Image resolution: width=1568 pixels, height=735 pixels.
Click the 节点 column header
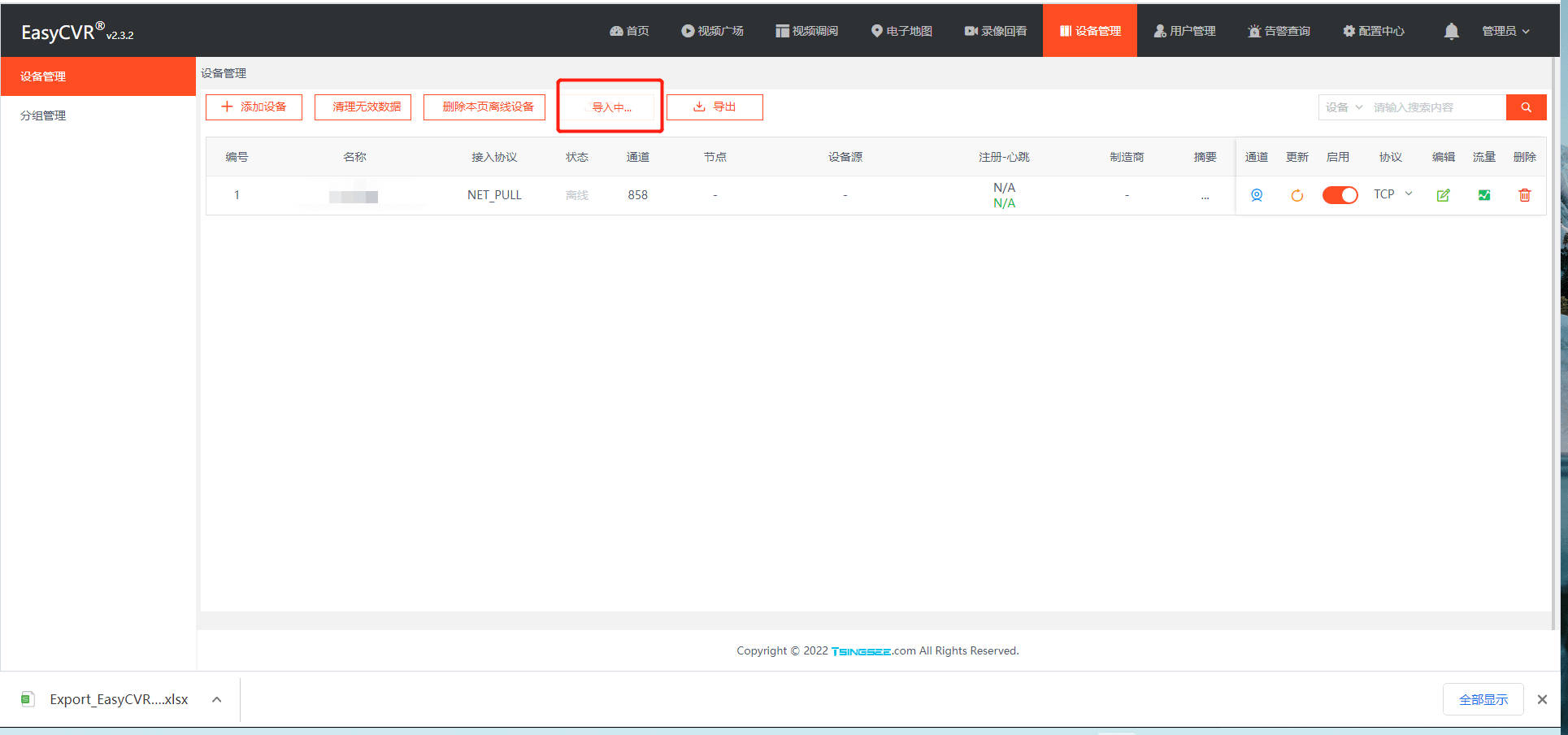pyautogui.click(x=715, y=157)
